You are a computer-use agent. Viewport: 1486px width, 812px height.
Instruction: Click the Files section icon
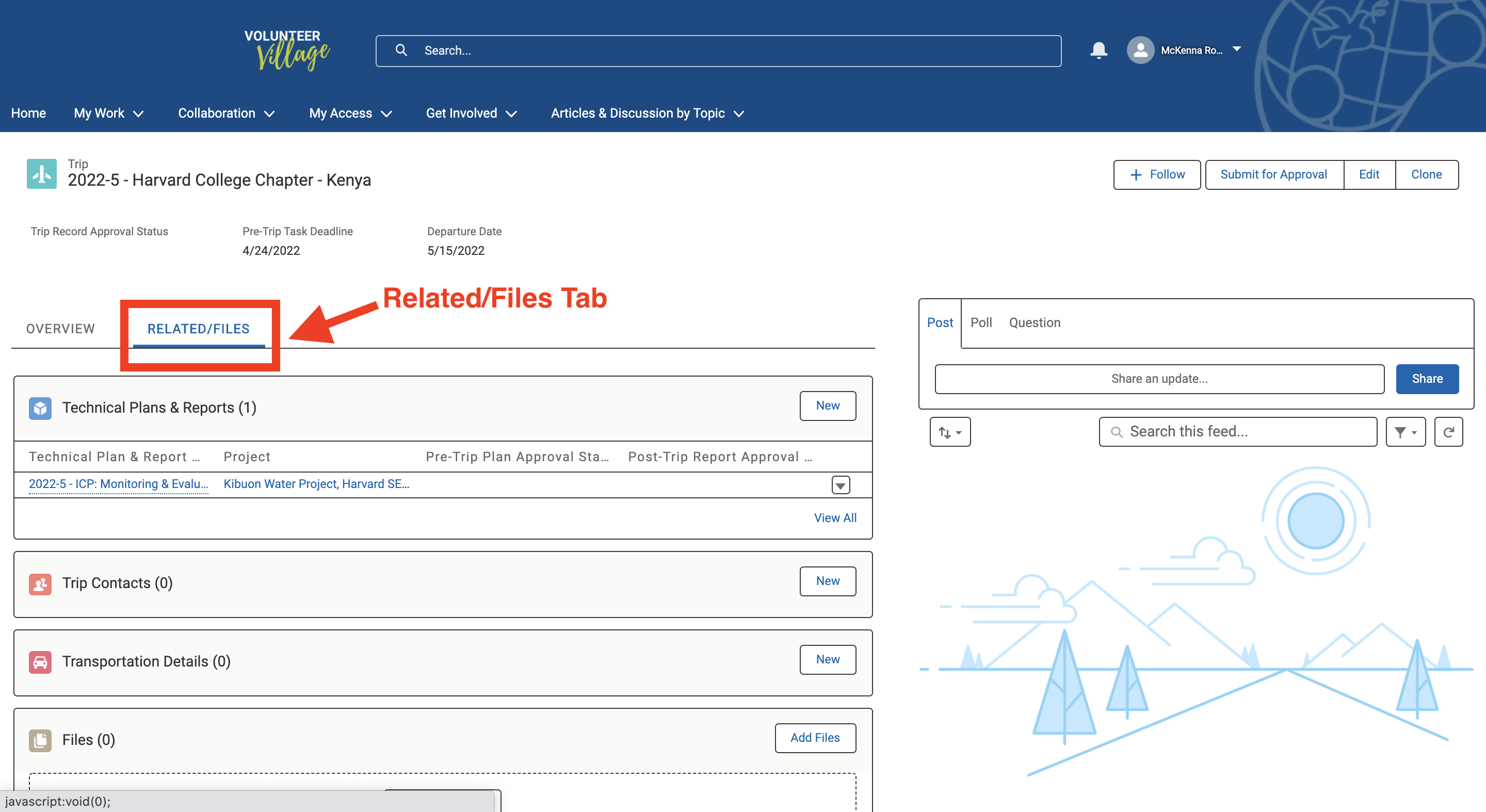pos(40,740)
